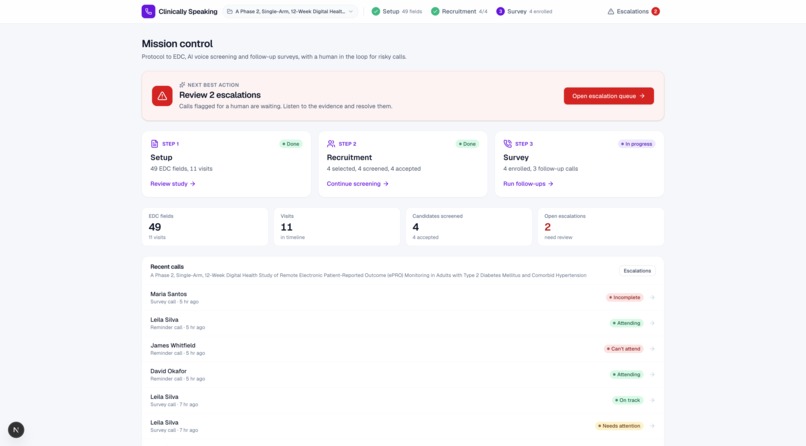Click the Candidates screened 4 stat card
This screenshot has height=446, width=806.
(x=469, y=227)
